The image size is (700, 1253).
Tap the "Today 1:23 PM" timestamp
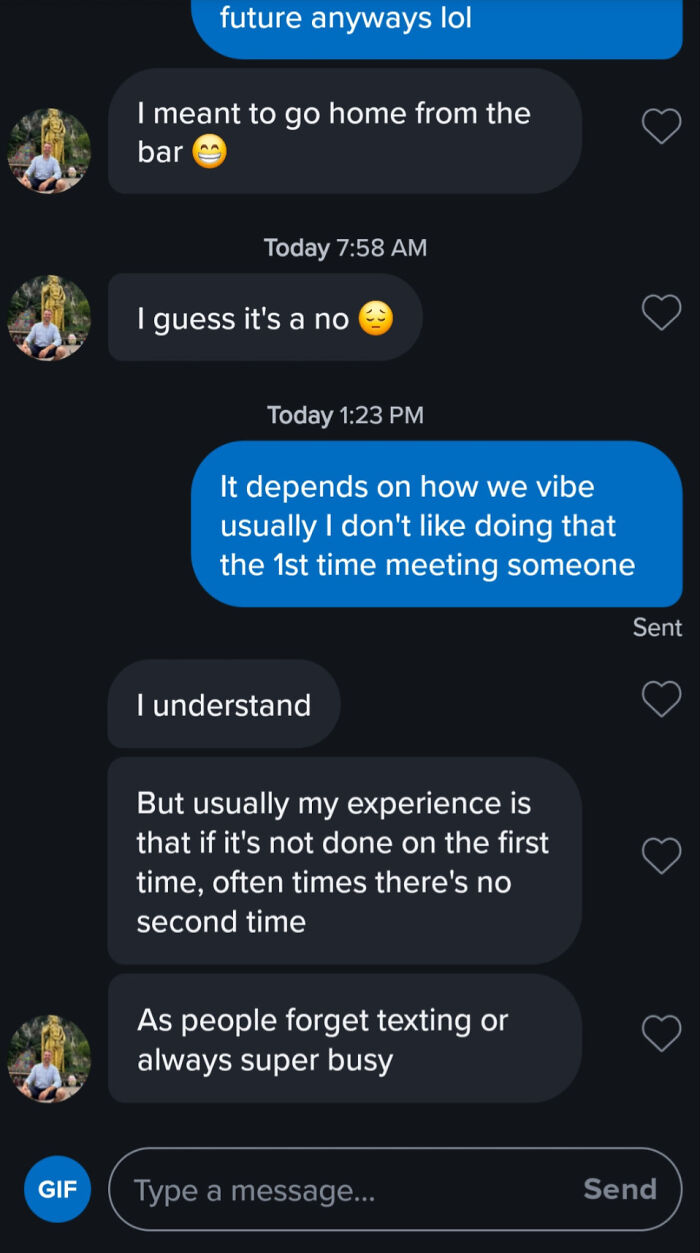pos(346,414)
